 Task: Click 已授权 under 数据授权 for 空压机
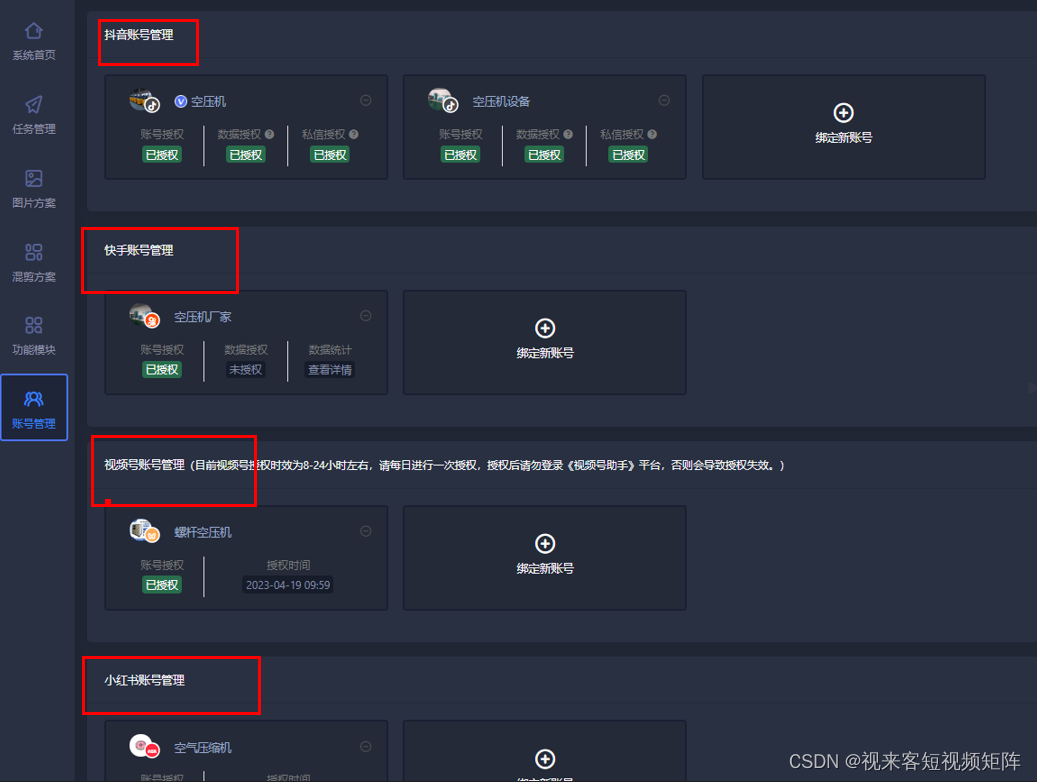(x=246, y=155)
